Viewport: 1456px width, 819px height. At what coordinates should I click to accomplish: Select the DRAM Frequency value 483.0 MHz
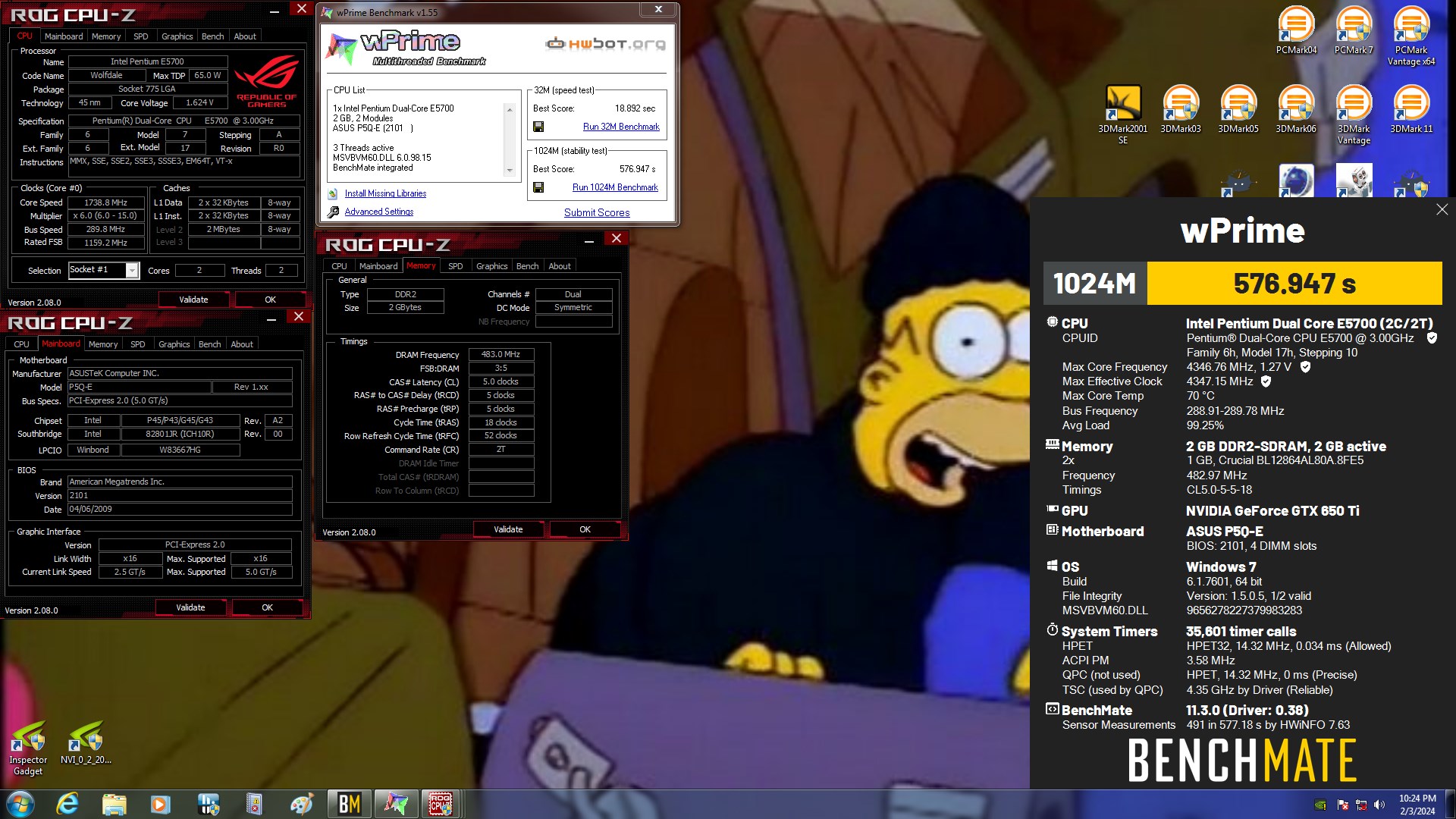click(x=501, y=354)
